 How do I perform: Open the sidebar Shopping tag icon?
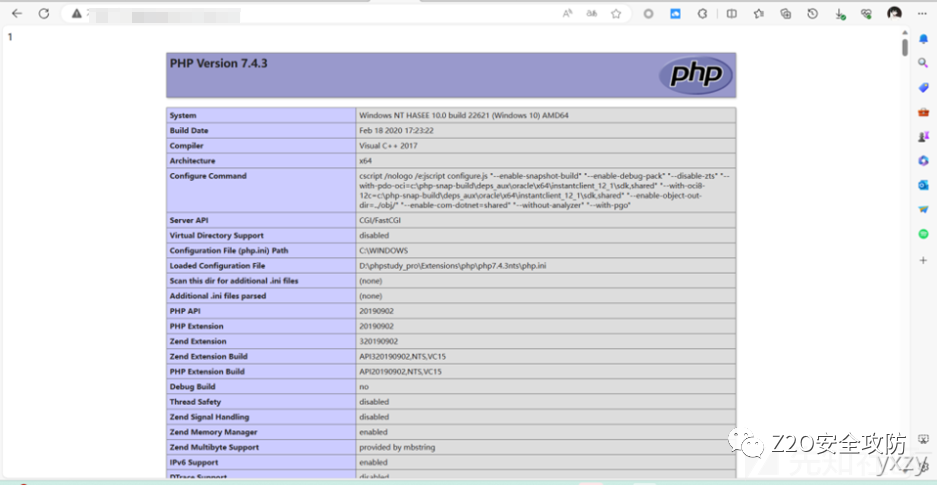[x=923, y=88]
